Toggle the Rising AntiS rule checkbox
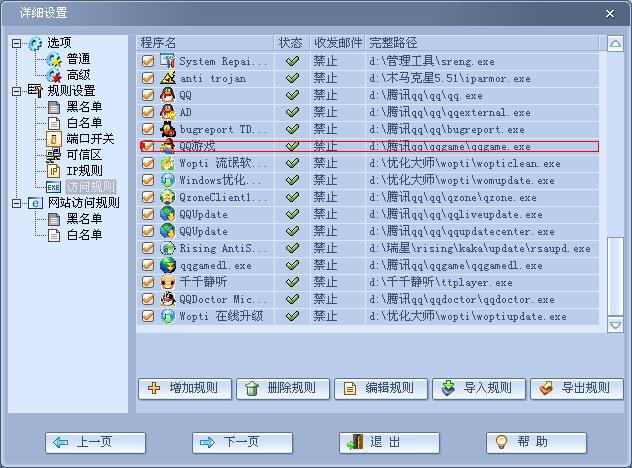This screenshot has width=632, height=468. tap(148, 248)
